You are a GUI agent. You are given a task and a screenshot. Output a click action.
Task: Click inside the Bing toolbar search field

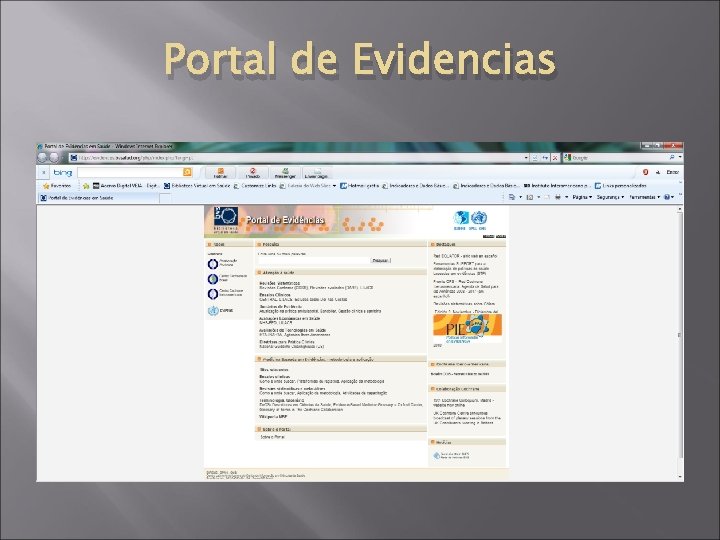pyautogui.click(x=130, y=172)
